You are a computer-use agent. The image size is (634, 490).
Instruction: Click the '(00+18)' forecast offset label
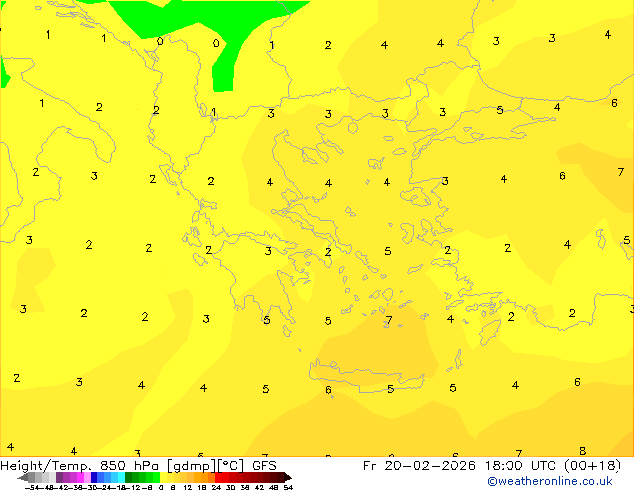click(x=592, y=466)
